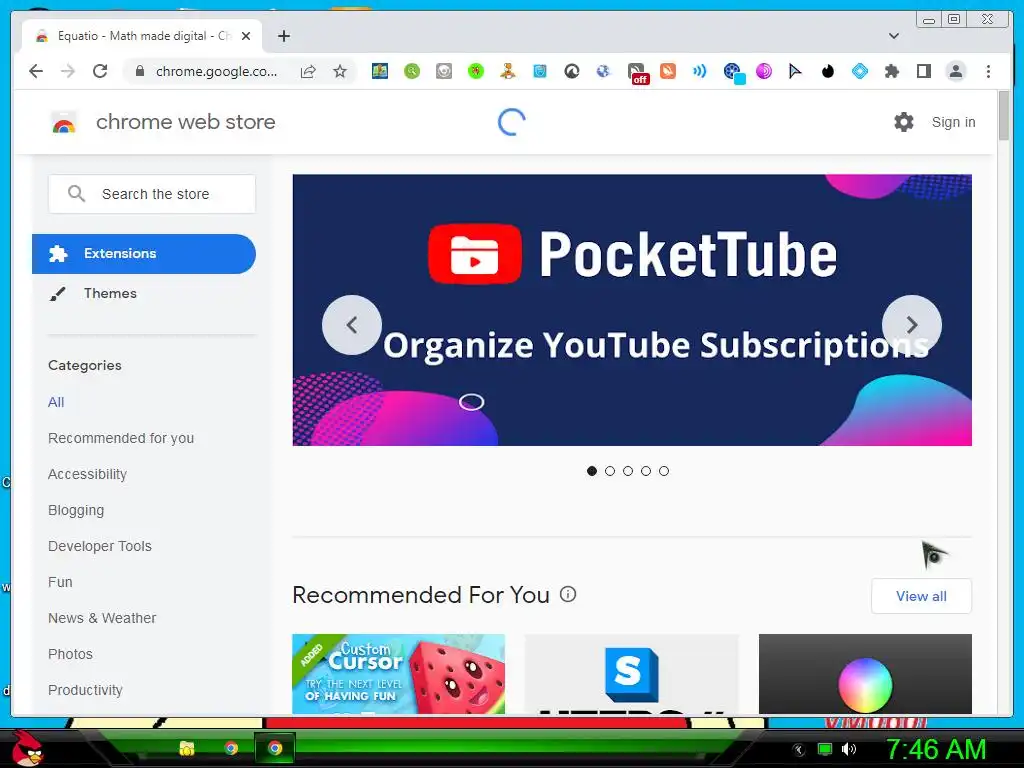Viewport: 1024px width, 768px height.
Task: Open the Productivity category
Action: click(x=86, y=690)
